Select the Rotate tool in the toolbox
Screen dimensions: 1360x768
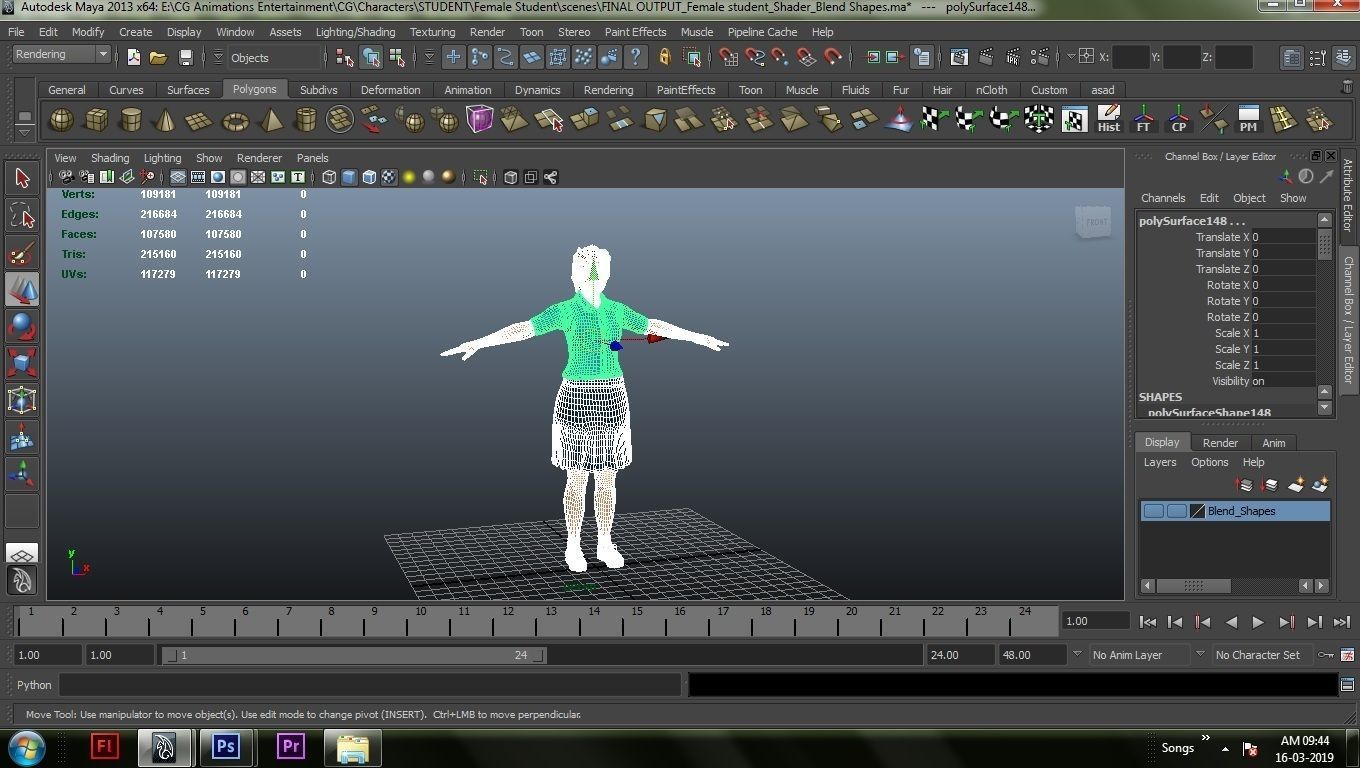coord(22,327)
